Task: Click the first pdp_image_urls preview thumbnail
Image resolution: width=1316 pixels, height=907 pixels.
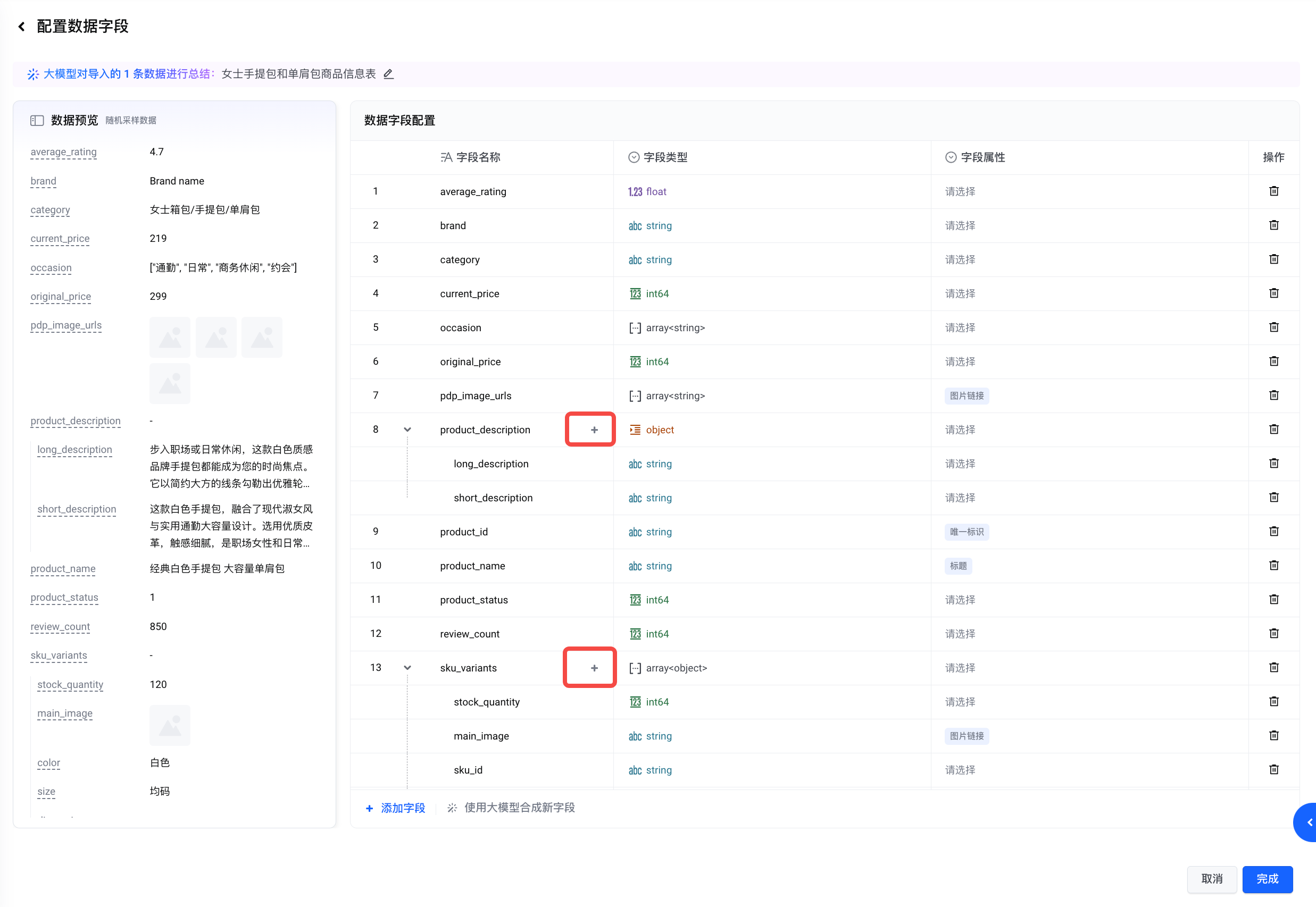Action: (x=169, y=338)
